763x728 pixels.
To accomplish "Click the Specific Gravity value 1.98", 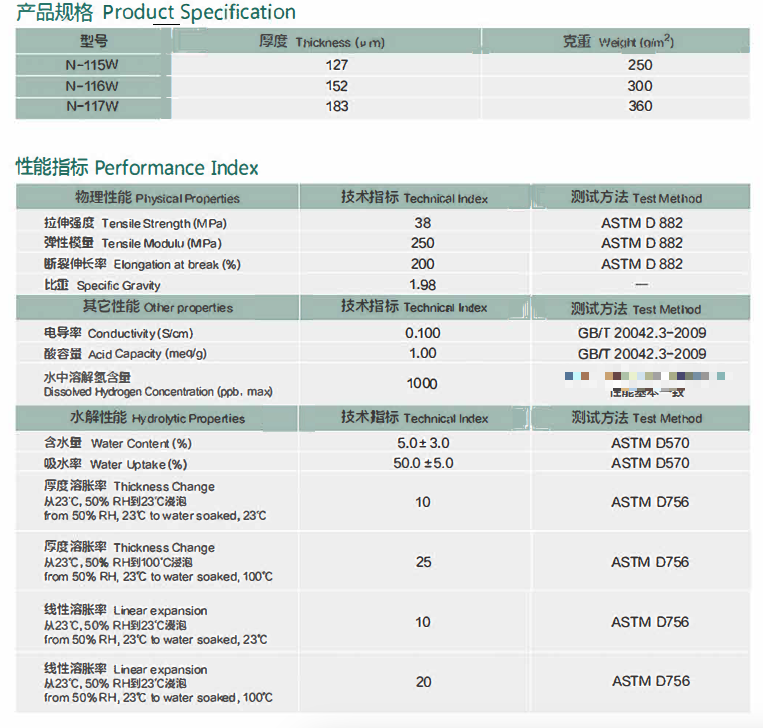I will (423, 285).
